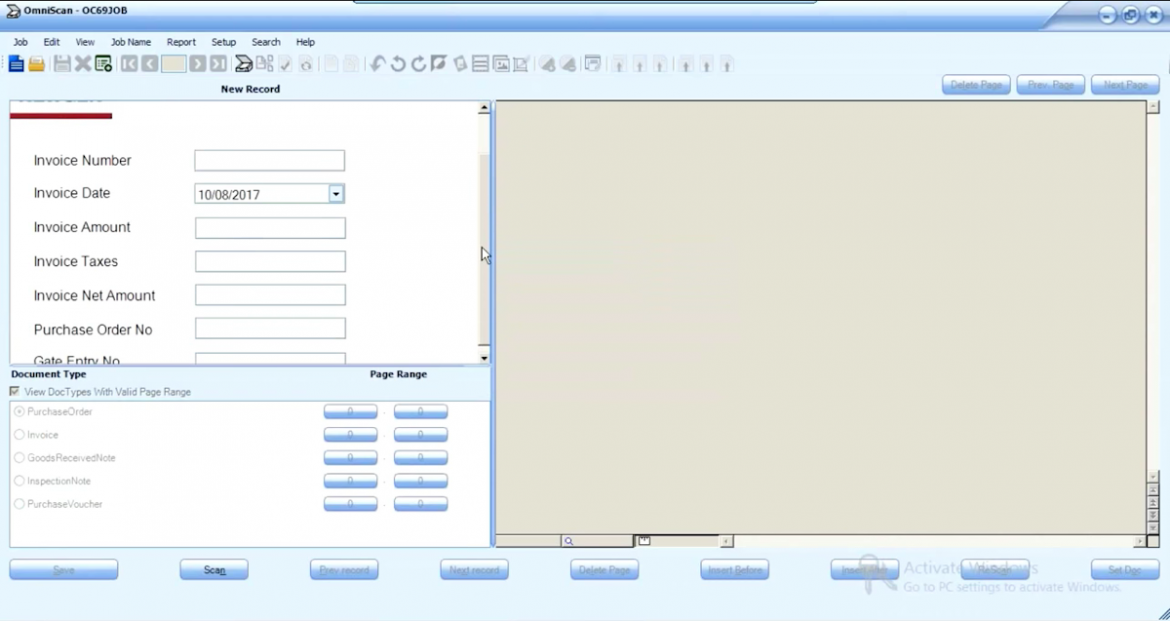Viewport: 1170px width, 621px height.
Task: Enable the View DocTypes With Valid Page Range checkbox
Action: point(14,391)
